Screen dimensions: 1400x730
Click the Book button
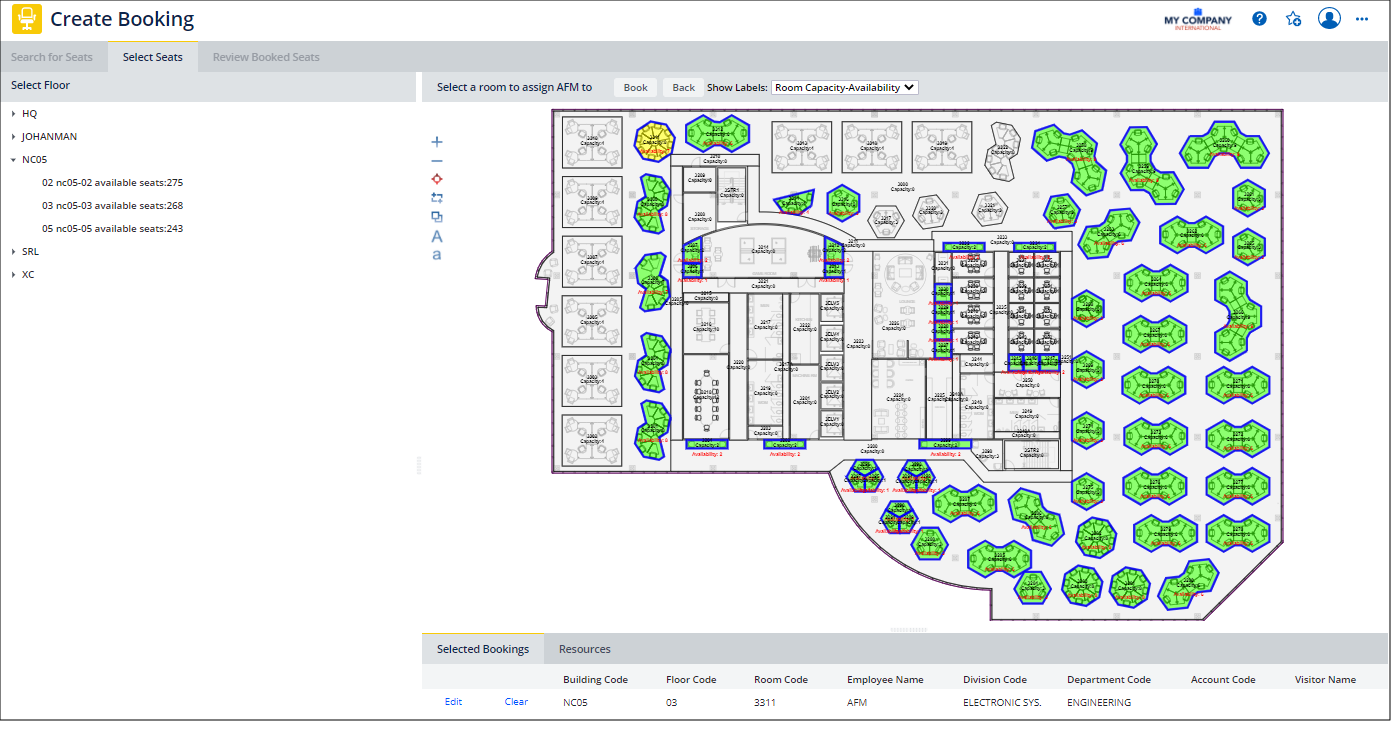[634, 87]
